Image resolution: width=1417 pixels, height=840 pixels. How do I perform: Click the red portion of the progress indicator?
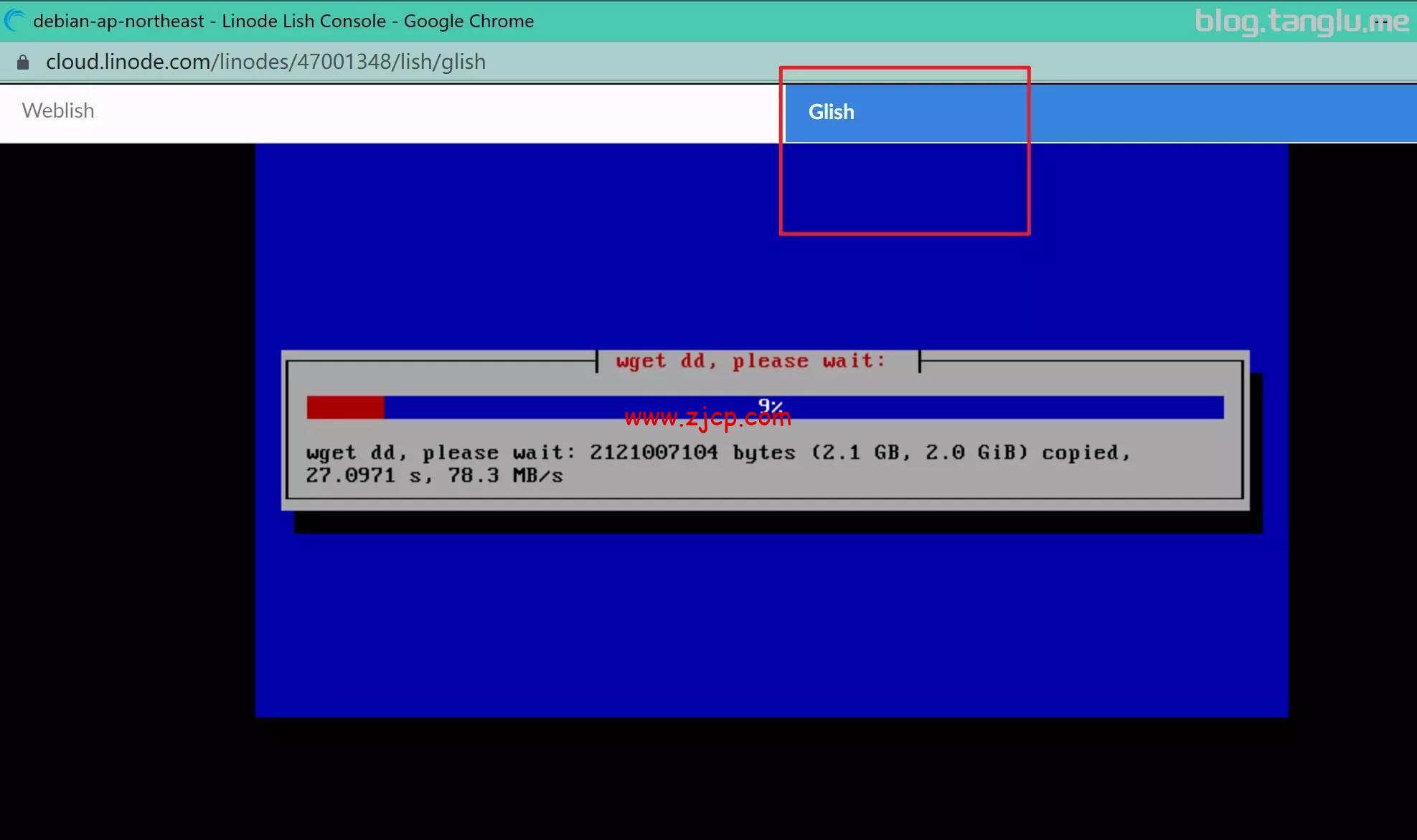click(346, 407)
